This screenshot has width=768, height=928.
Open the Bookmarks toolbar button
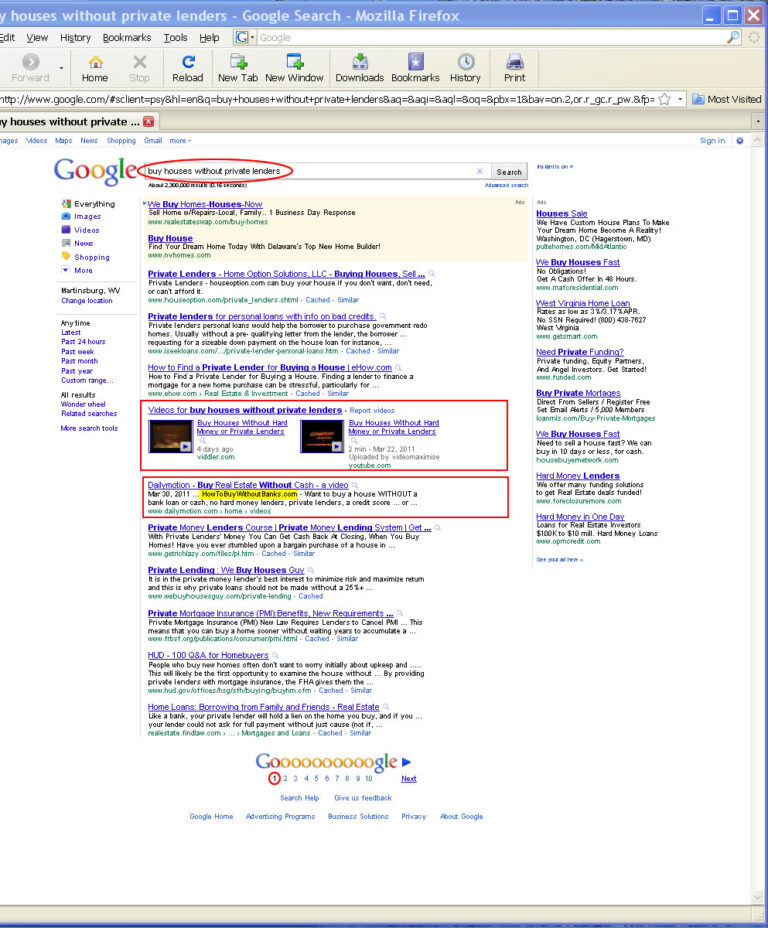415,68
